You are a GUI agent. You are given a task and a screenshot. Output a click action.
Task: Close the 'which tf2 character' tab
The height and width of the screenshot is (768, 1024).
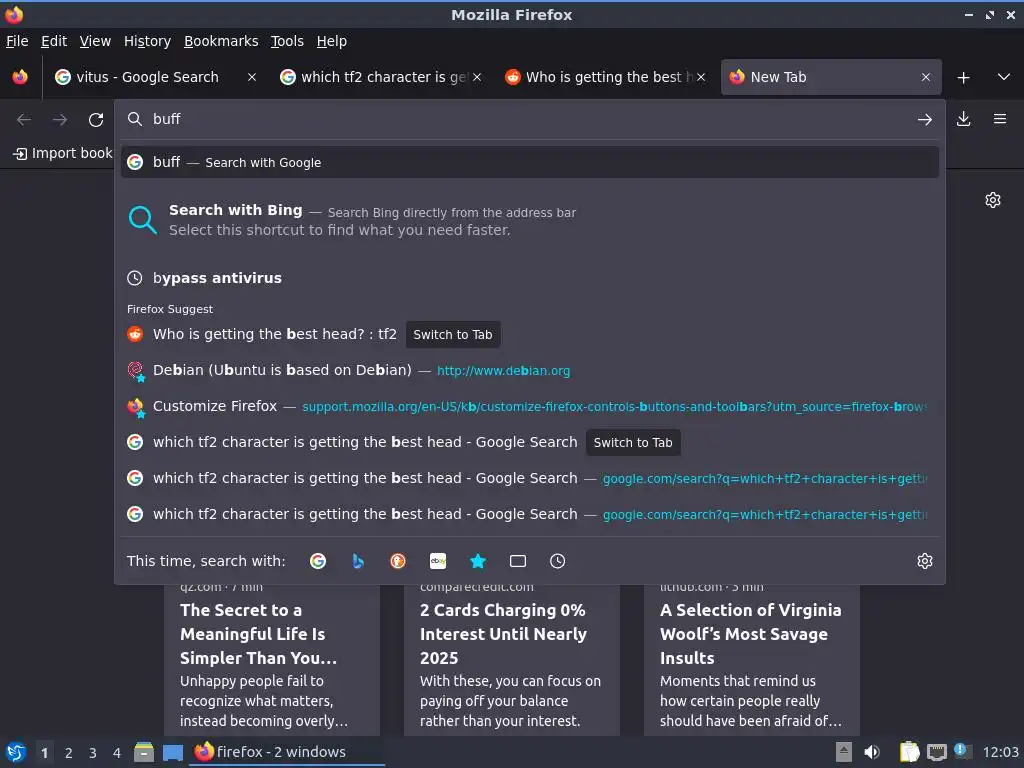click(477, 77)
